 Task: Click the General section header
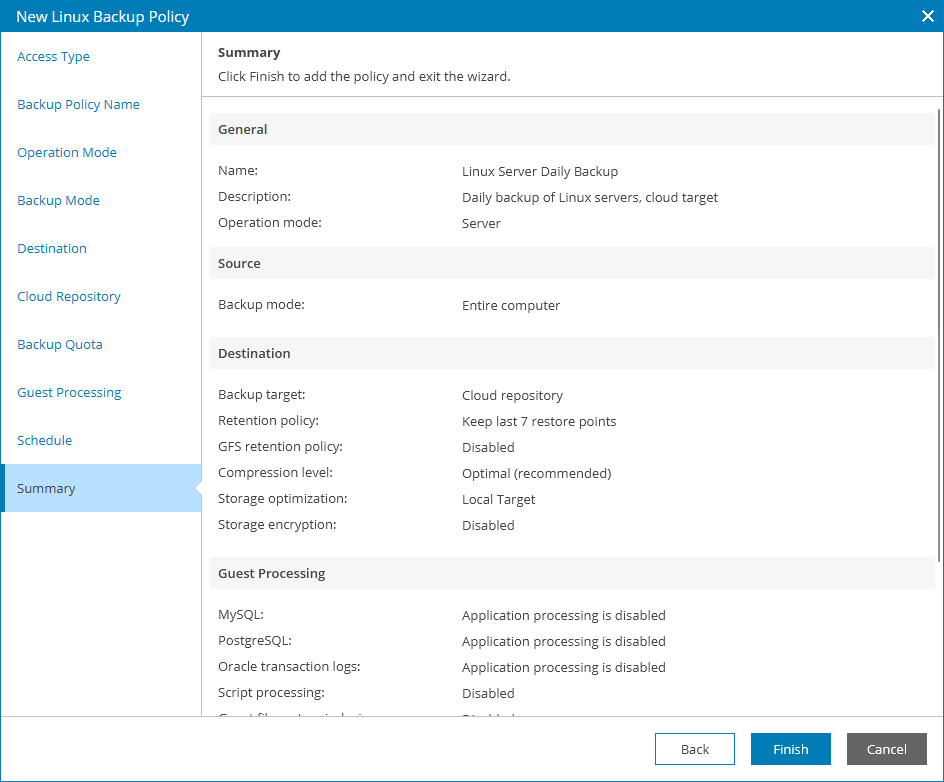(x=243, y=130)
